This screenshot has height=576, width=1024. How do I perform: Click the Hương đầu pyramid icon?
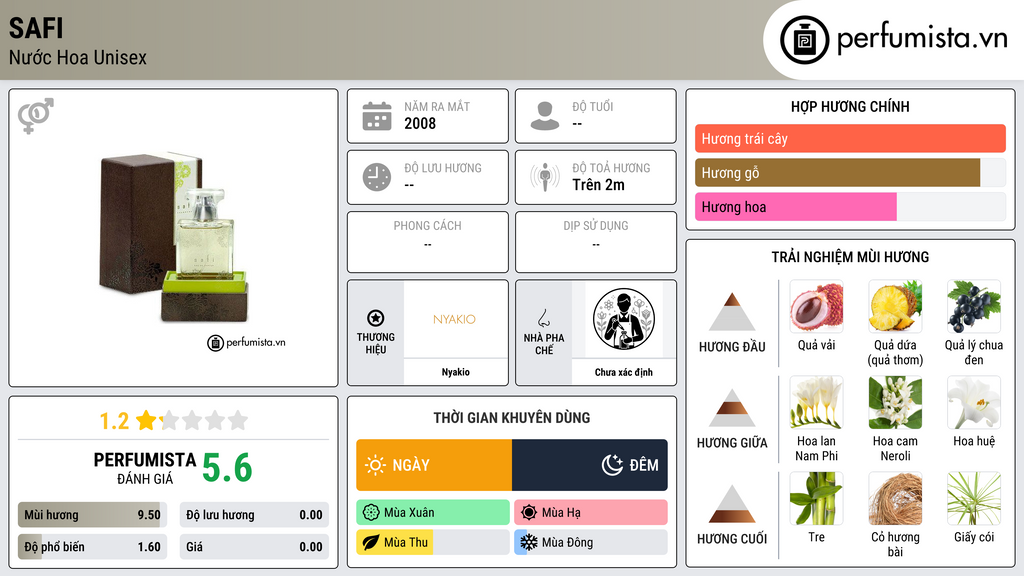pyautogui.click(x=732, y=312)
